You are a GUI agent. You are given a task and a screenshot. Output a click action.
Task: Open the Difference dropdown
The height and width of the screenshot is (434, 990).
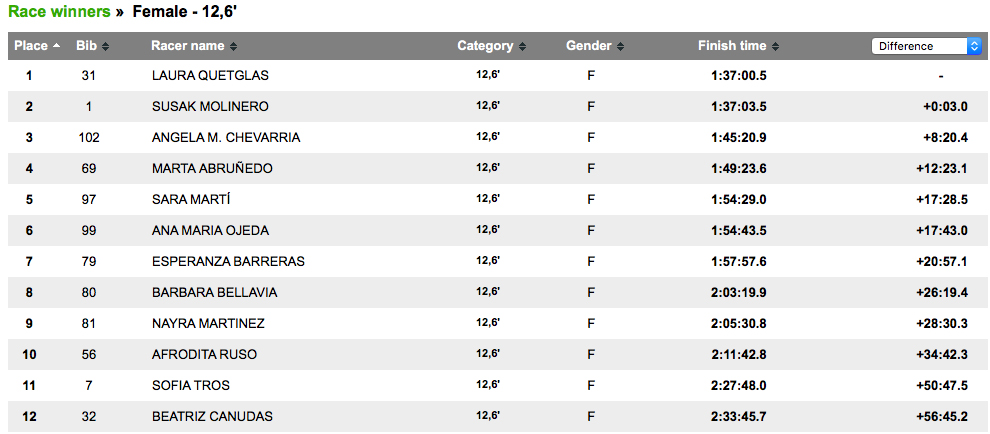coord(927,46)
